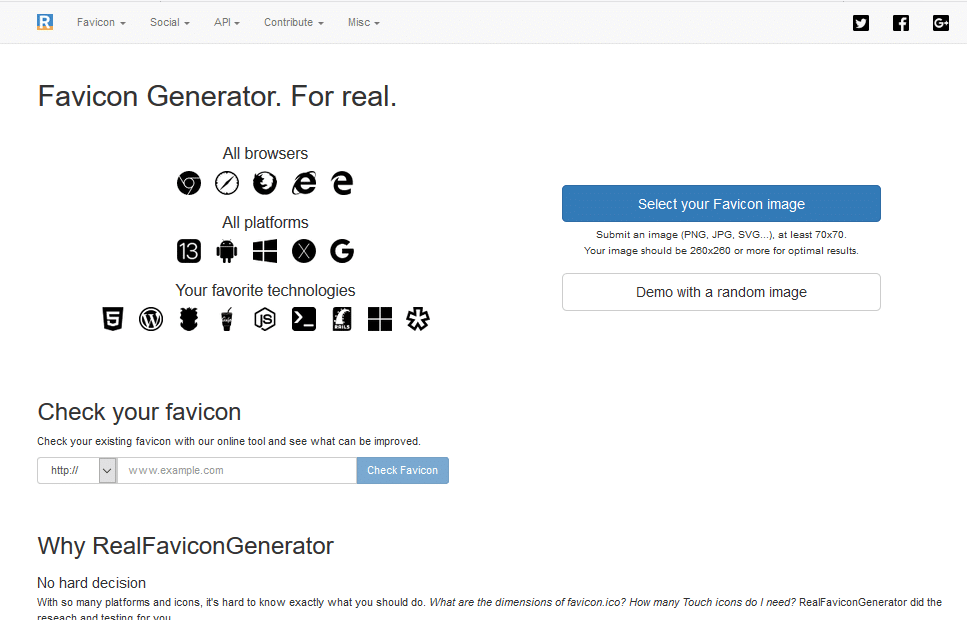Click the 'All platforms' label
Screen dimensions: 967x620
265,223
